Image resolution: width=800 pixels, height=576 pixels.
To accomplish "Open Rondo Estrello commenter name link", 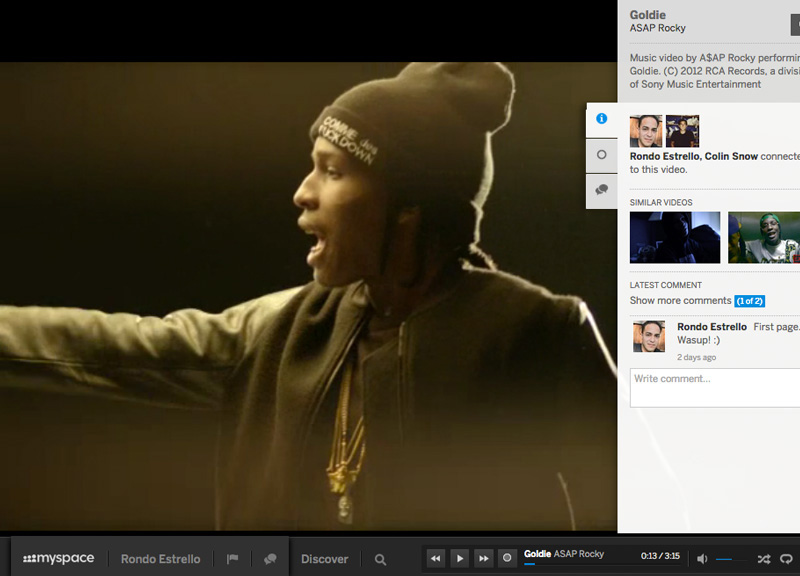I will coord(712,327).
